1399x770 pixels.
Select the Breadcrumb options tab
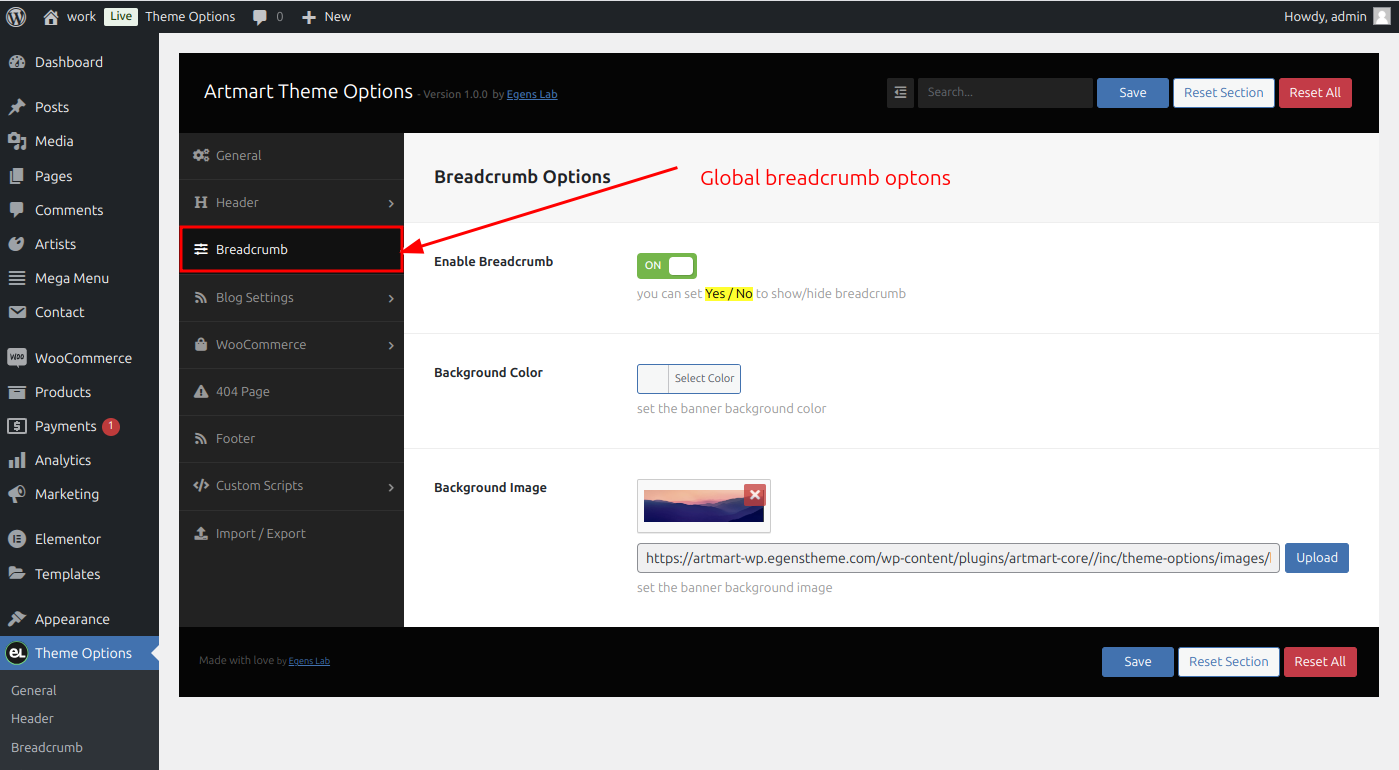(x=292, y=249)
